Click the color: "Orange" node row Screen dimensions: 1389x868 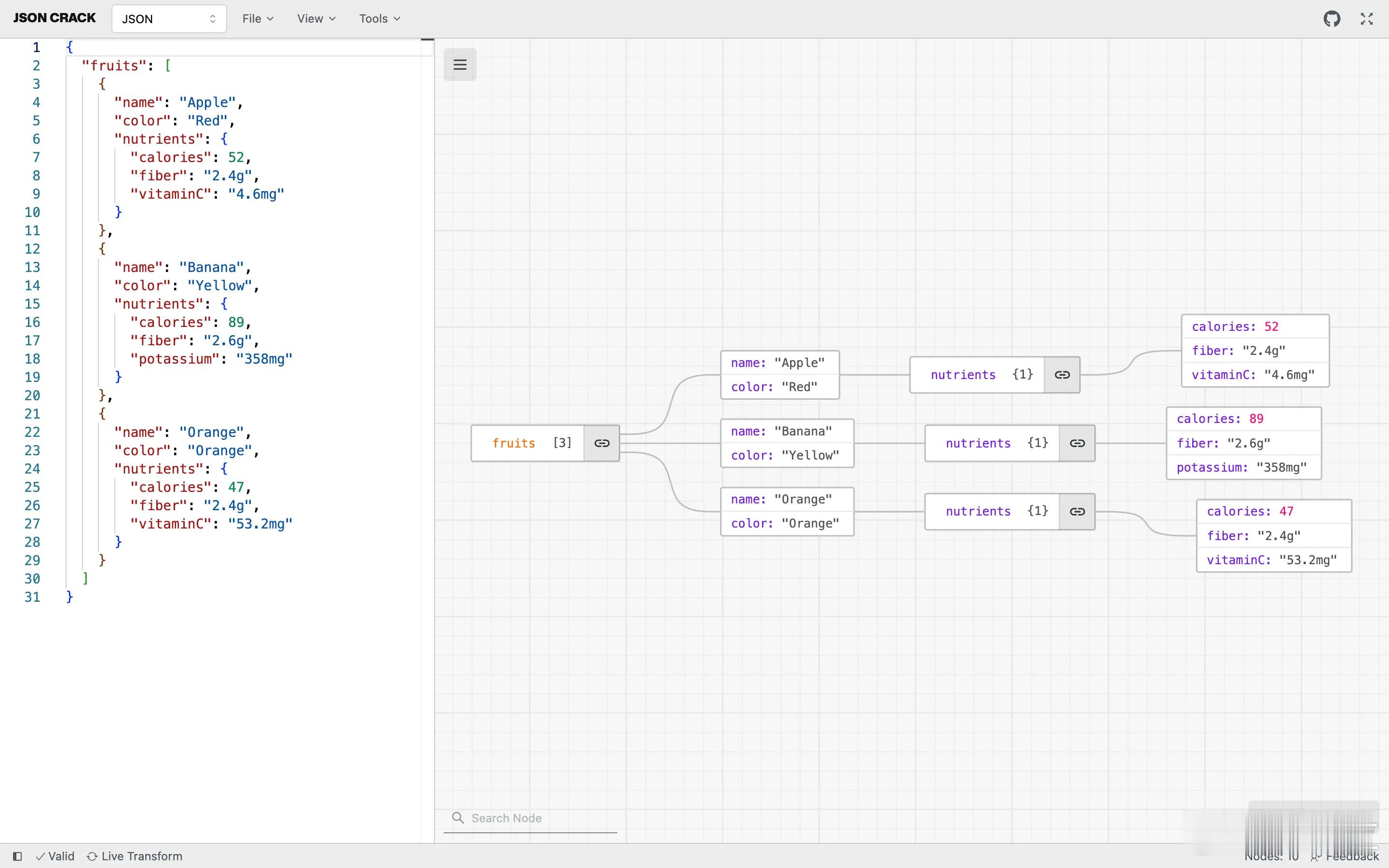[x=787, y=524]
